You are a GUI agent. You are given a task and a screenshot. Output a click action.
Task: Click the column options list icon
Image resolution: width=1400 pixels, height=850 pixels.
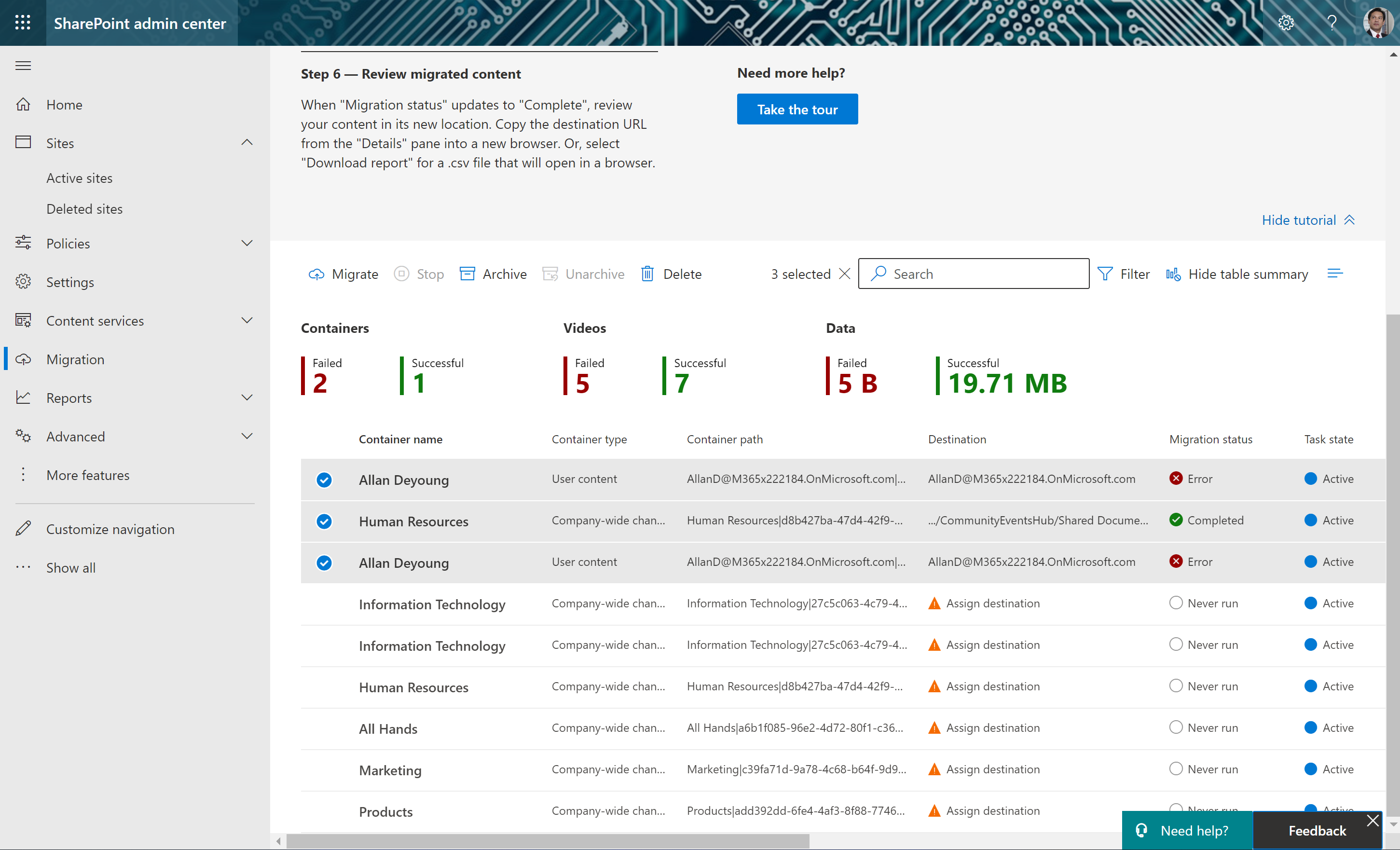[x=1335, y=274]
